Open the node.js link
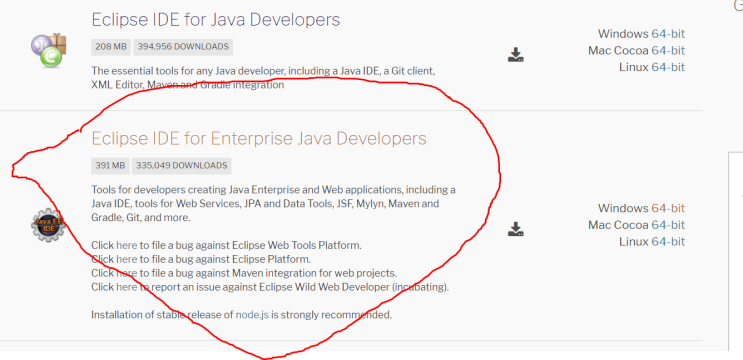The width and height of the screenshot is (743, 360). [x=252, y=315]
